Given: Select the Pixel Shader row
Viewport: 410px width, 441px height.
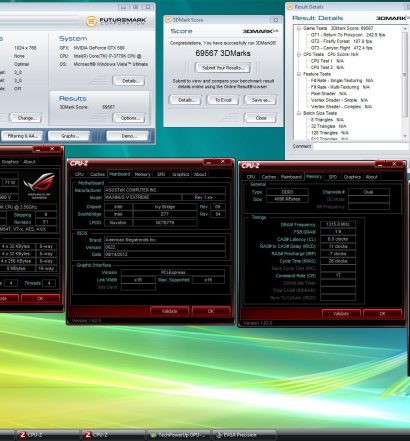Looking at the screenshot, I should click(329, 94).
